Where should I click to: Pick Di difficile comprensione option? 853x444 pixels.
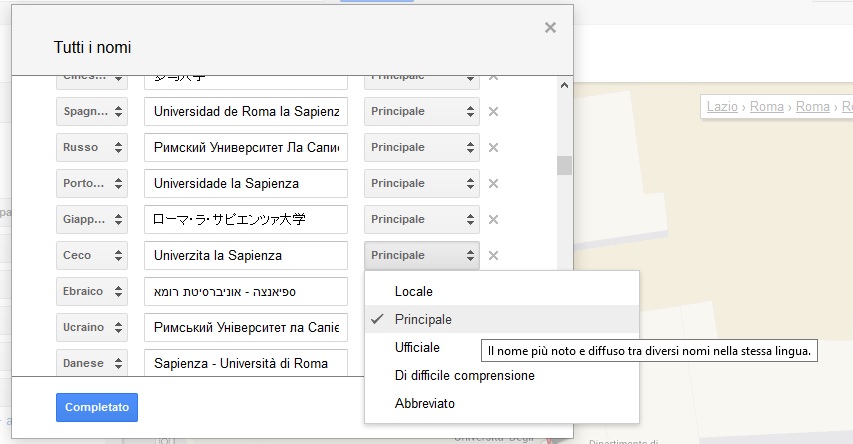(502, 375)
